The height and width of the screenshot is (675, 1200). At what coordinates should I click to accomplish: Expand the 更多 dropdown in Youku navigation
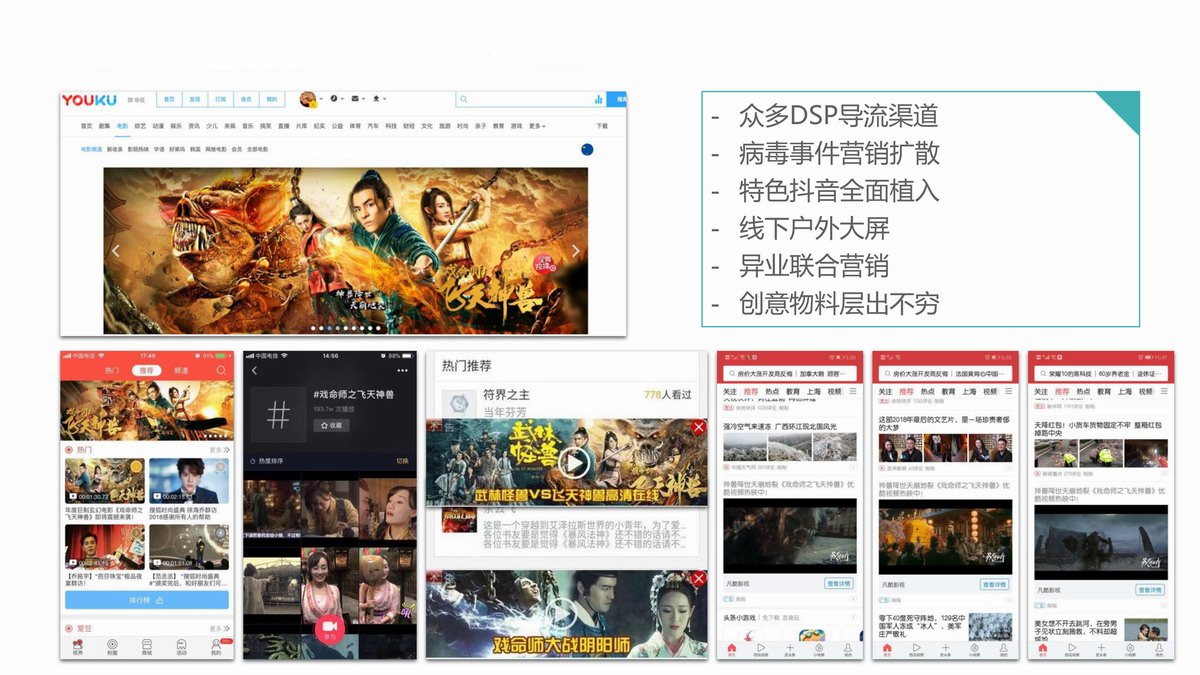coord(537,126)
